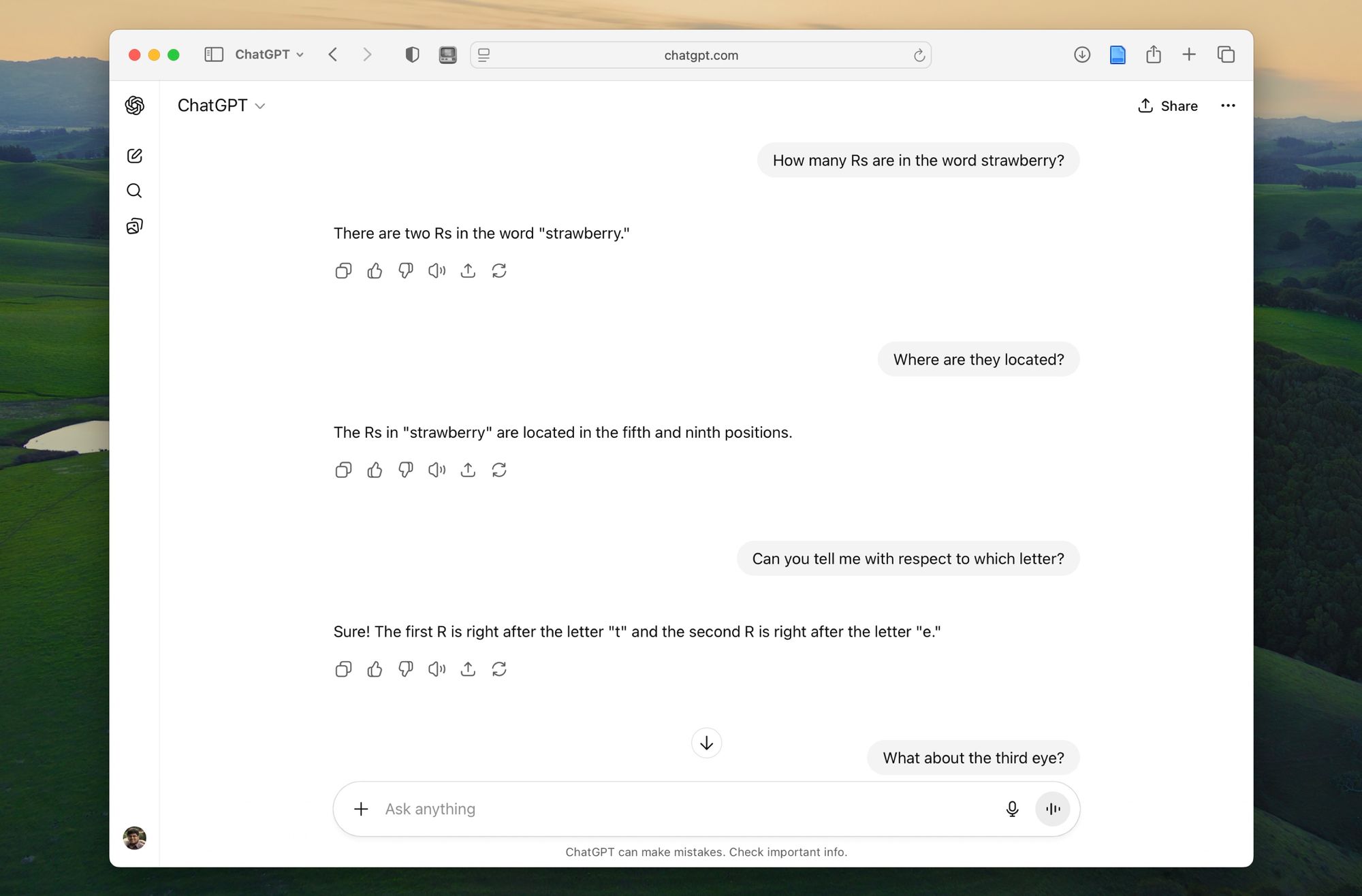This screenshot has height=896, width=1362.
Task: Open the three-dots conversation options menu
Action: (x=1228, y=106)
